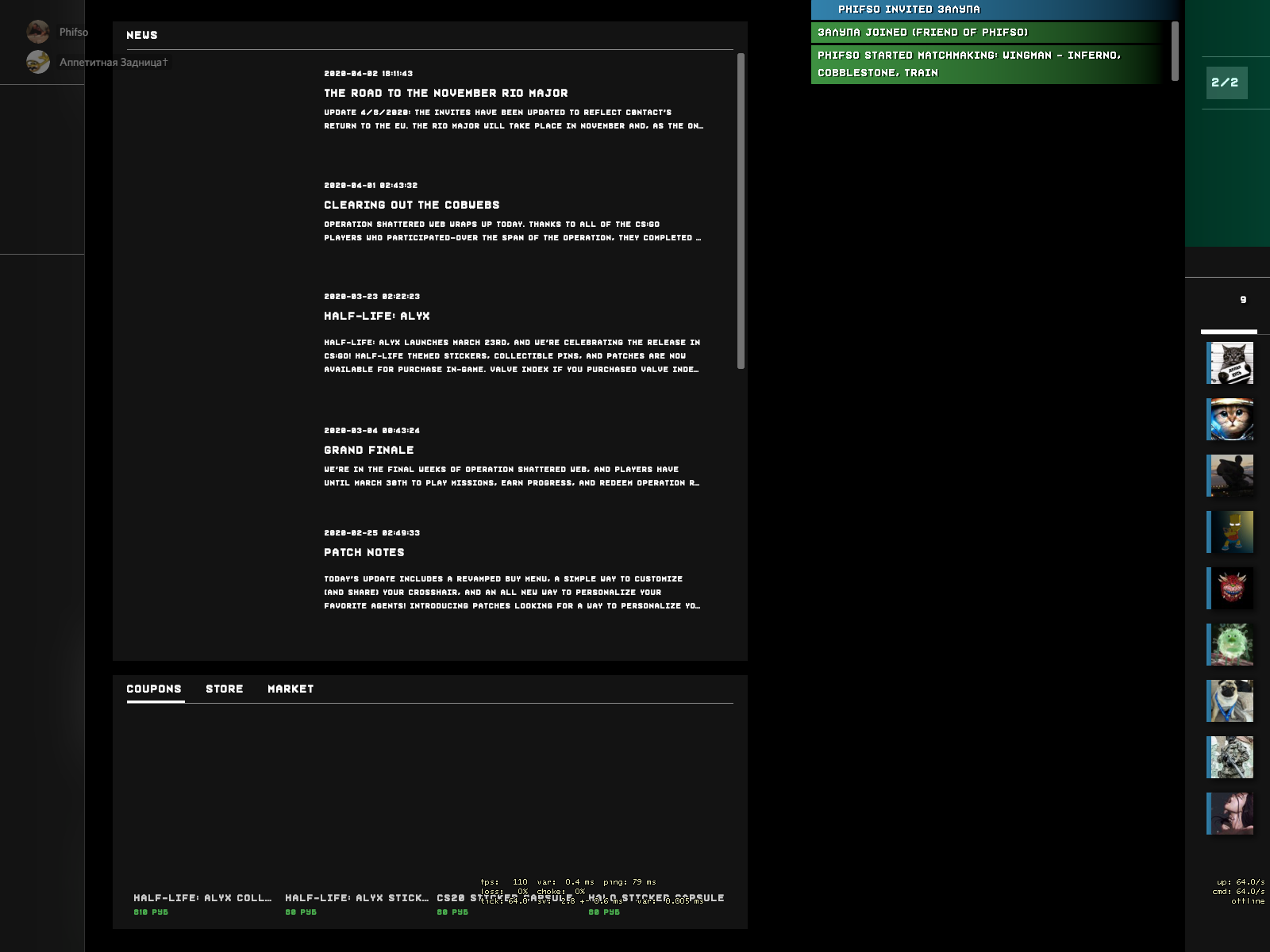
Task: Click the Аппетитная Задница player name
Action: 114,62
